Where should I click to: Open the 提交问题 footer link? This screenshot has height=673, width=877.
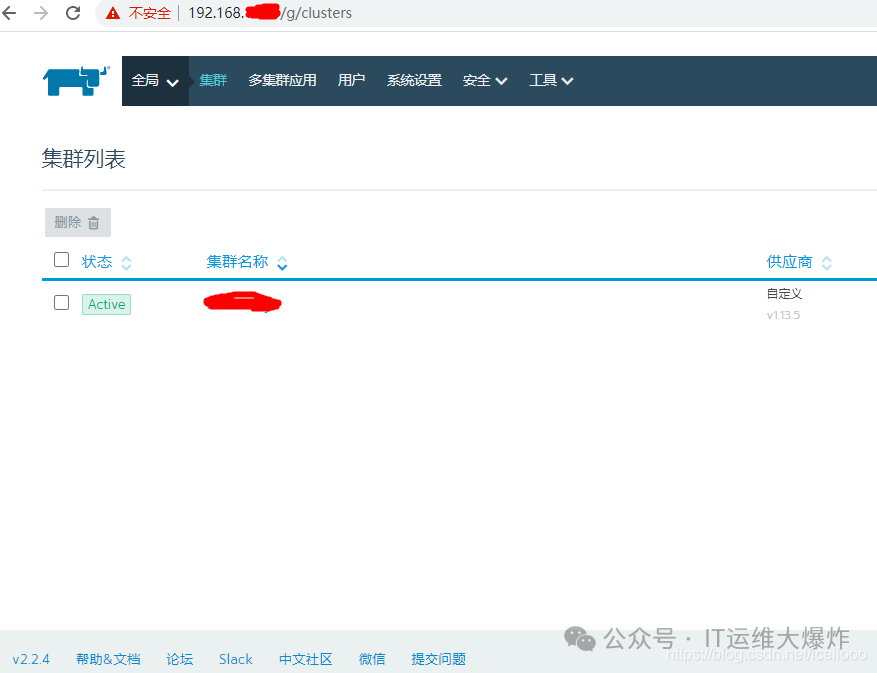click(438, 659)
